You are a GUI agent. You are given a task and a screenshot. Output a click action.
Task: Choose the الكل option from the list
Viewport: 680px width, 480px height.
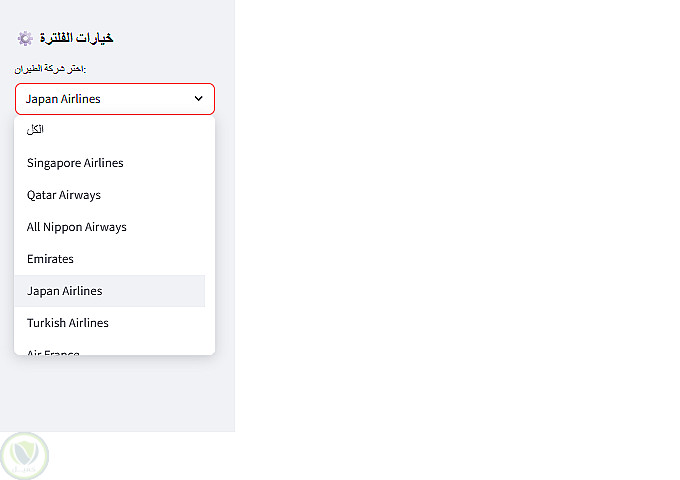coord(36,130)
